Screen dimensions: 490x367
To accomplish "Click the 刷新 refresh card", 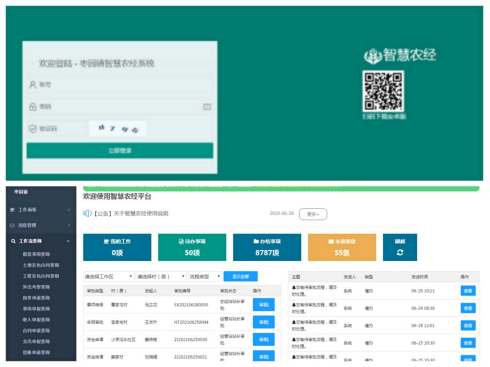I will (400, 247).
